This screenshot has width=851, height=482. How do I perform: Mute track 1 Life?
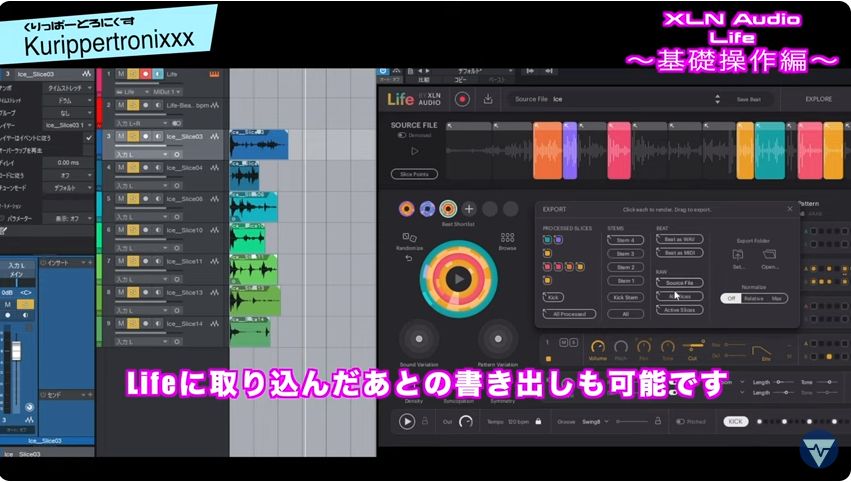point(121,74)
